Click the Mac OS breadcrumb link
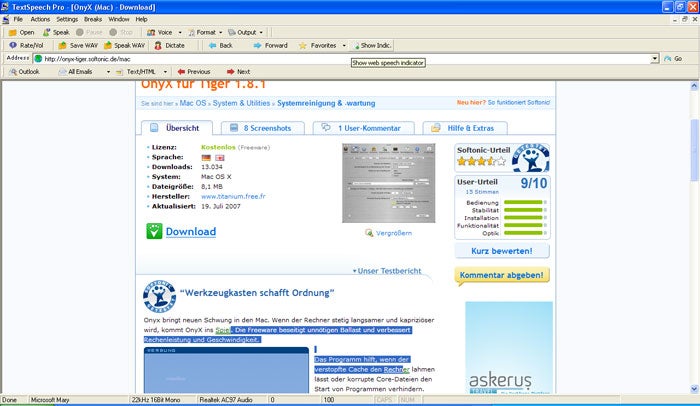Viewport: 700px width, 406px height. (193, 103)
